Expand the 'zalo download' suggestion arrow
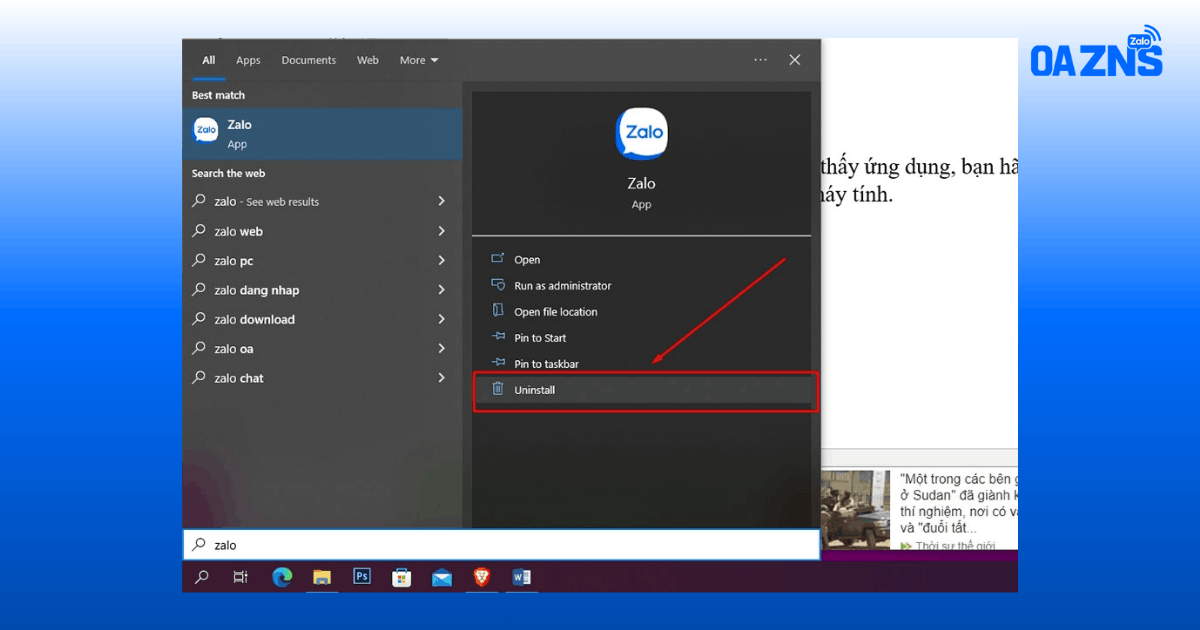 [441, 319]
